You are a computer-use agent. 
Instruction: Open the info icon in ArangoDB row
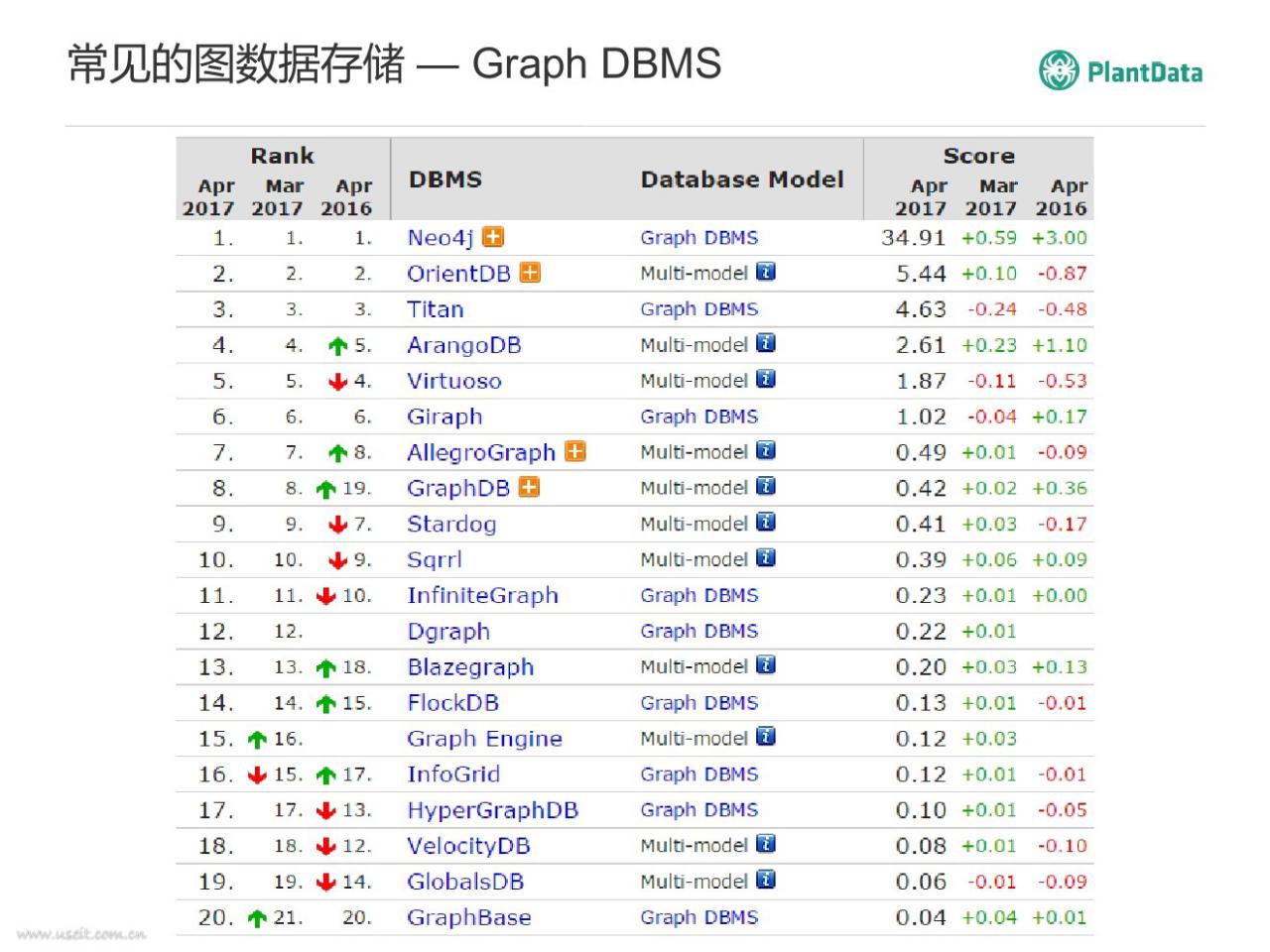click(766, 343)
